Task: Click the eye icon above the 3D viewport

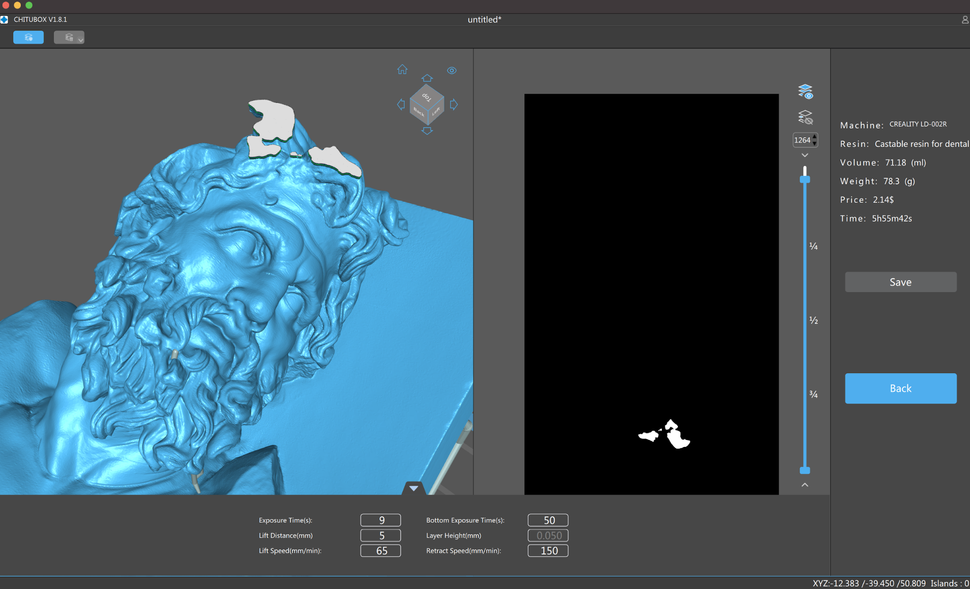Action: 452,70
